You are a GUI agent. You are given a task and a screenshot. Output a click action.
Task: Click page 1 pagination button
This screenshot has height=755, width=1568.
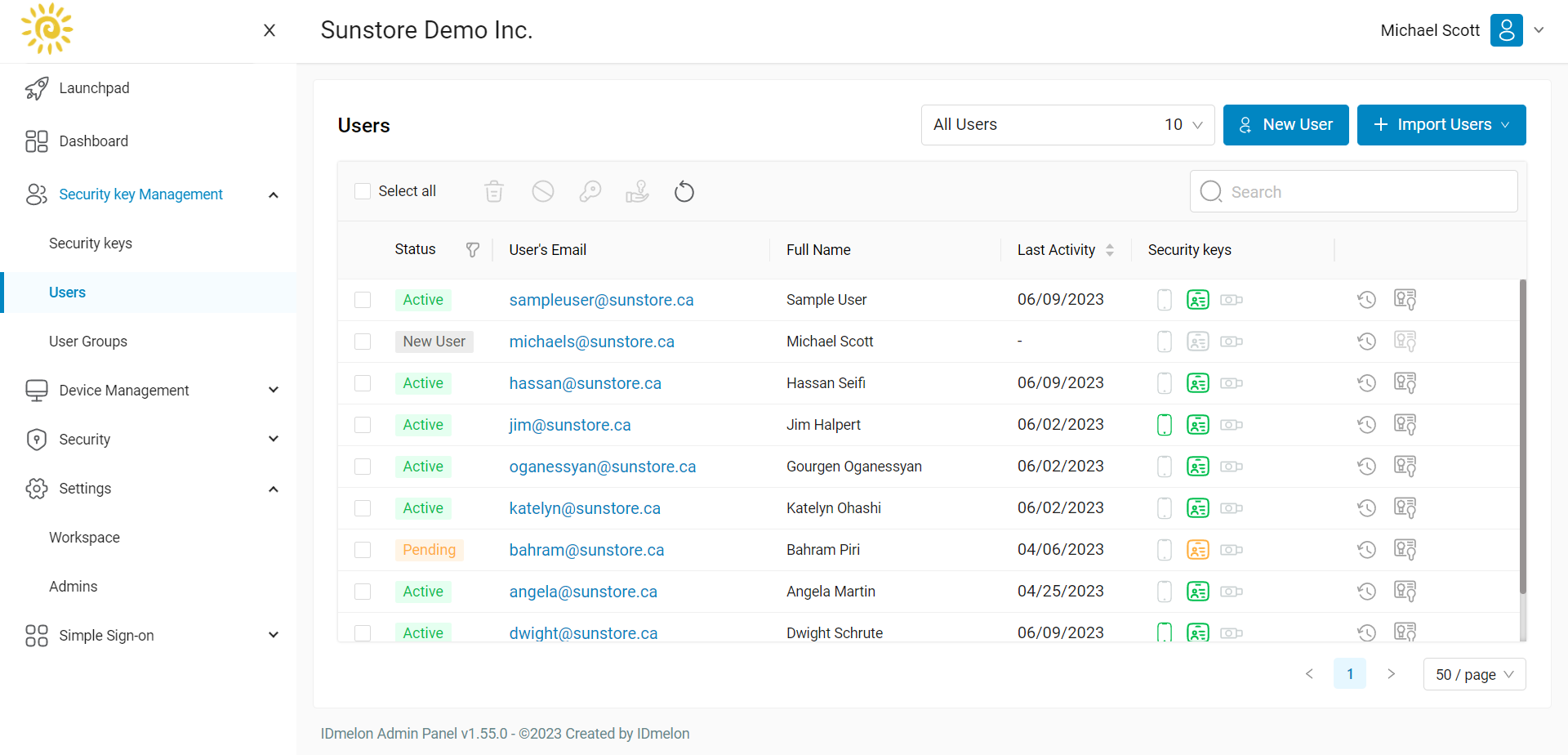coord(1350,674)
